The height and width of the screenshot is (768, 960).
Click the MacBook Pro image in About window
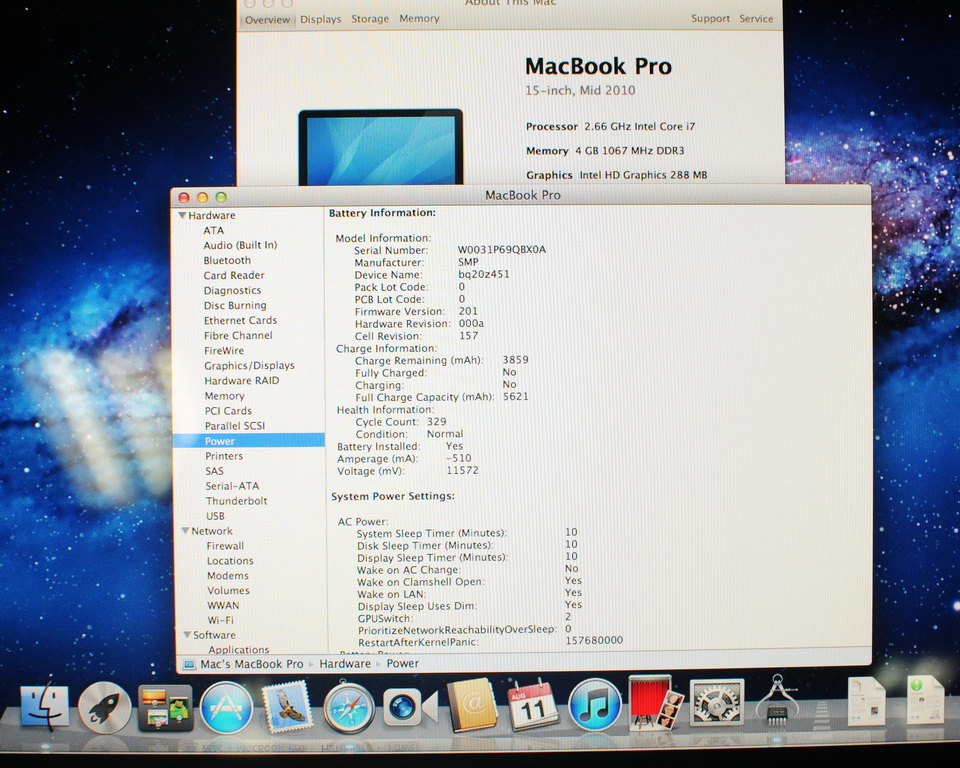[x=380, y=147]
